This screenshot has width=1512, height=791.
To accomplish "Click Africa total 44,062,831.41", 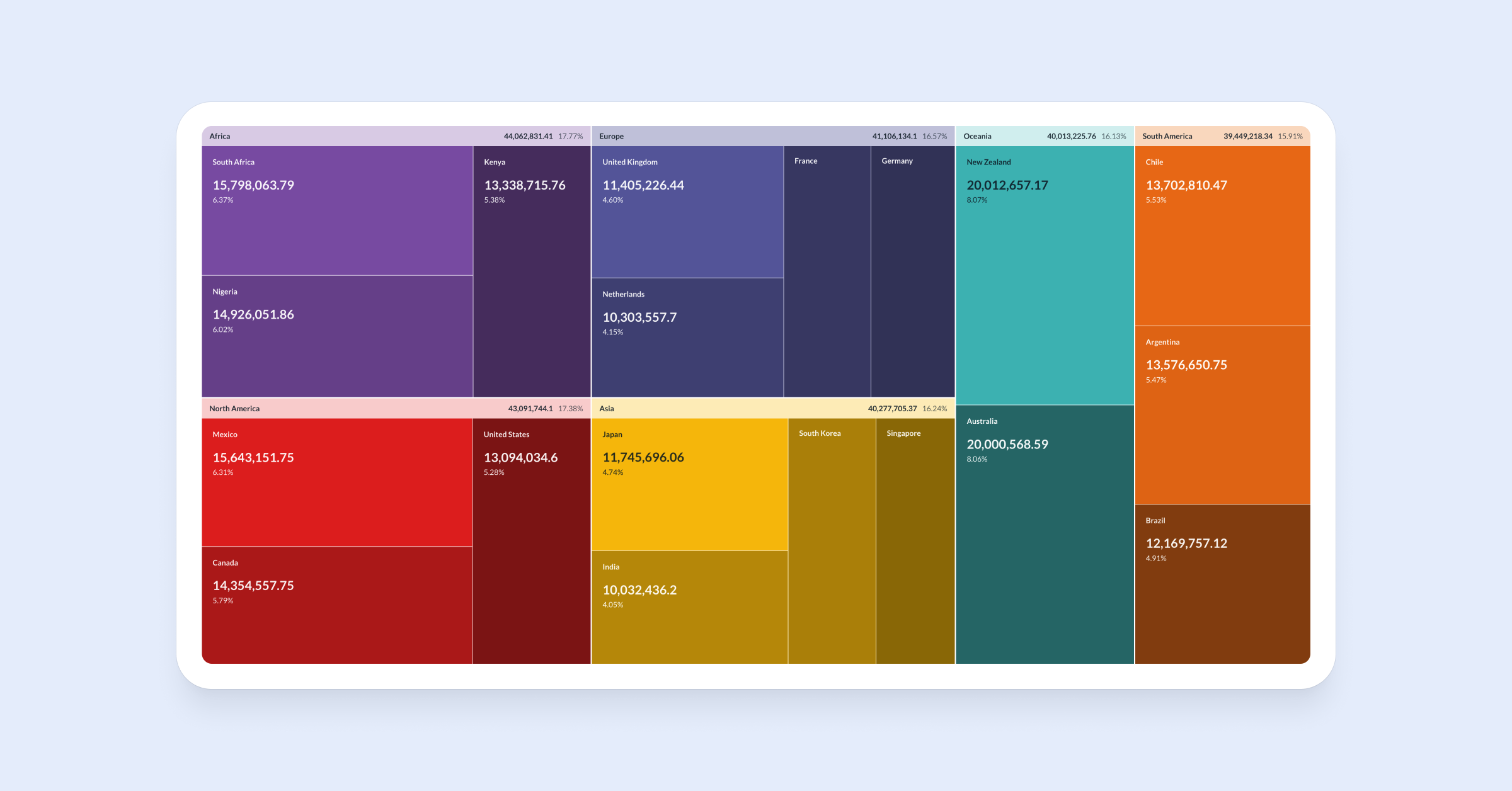I will 528,136.
